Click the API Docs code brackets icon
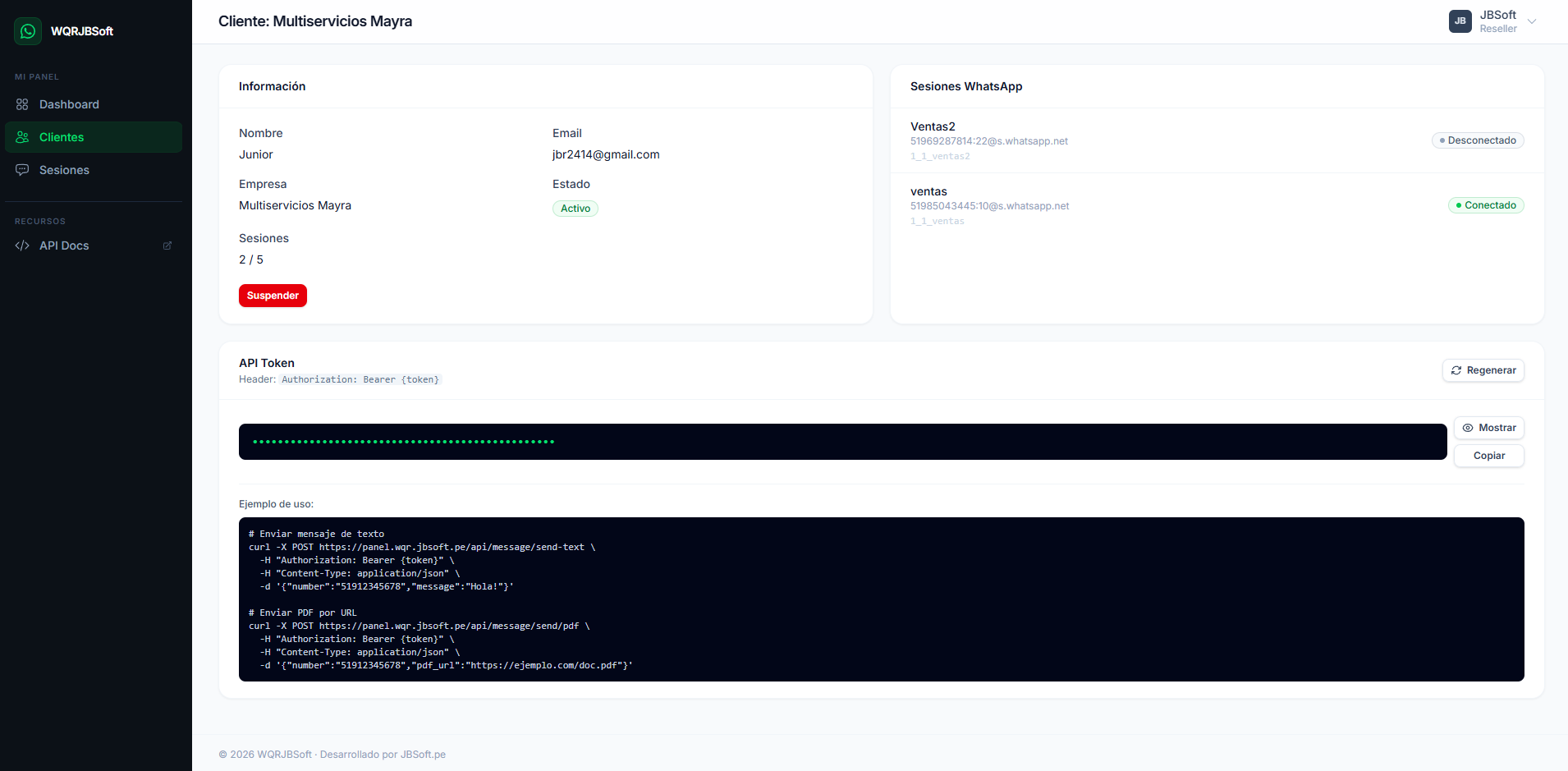1568x771 pixels. point(22,246)
